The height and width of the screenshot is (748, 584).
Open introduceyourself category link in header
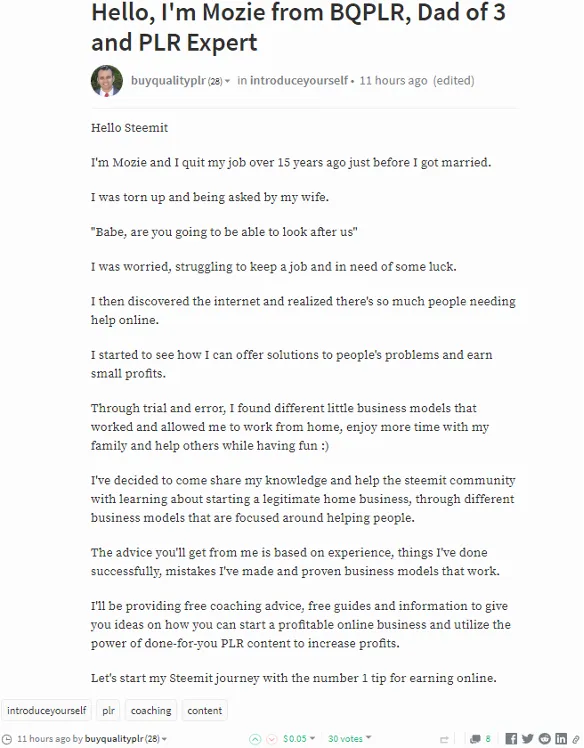[299, 81]
